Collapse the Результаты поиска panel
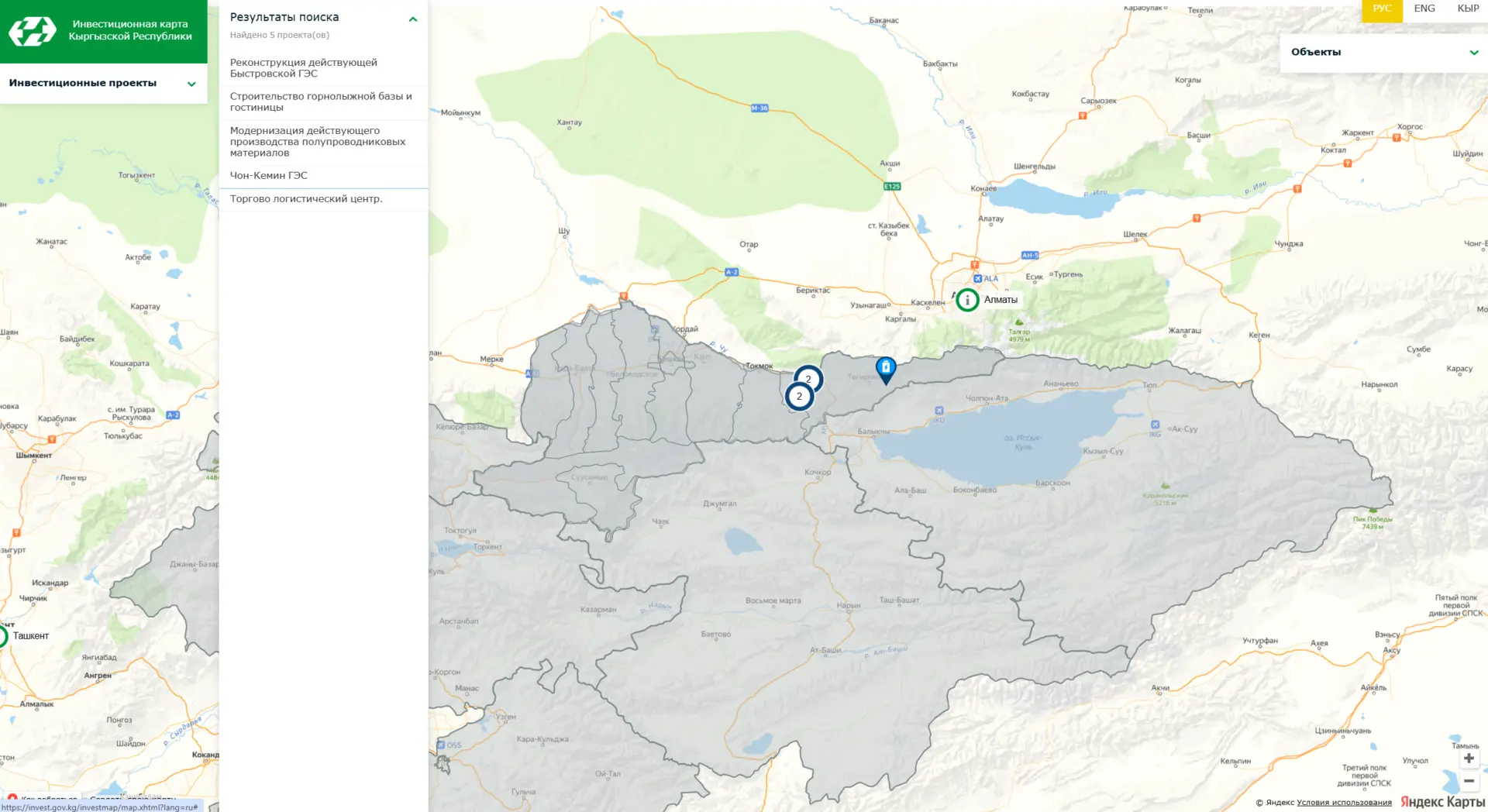Image resolution: width=1488 pixels, height=812 pixels. pos(412,19)
